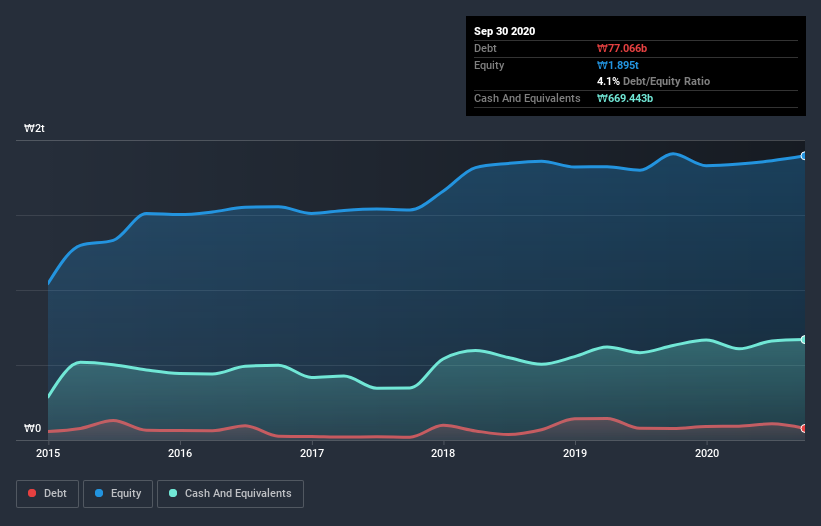
Task: Toggle Cash And Equivalents legend button
Action: (x=230, y=494)
